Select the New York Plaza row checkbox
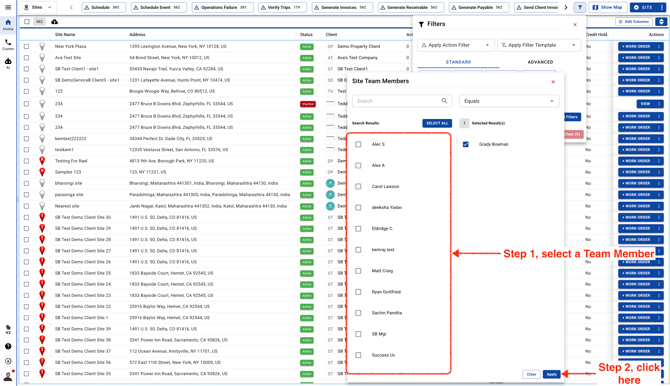Viewport: 670px width, 386px height. pos(26,46)
